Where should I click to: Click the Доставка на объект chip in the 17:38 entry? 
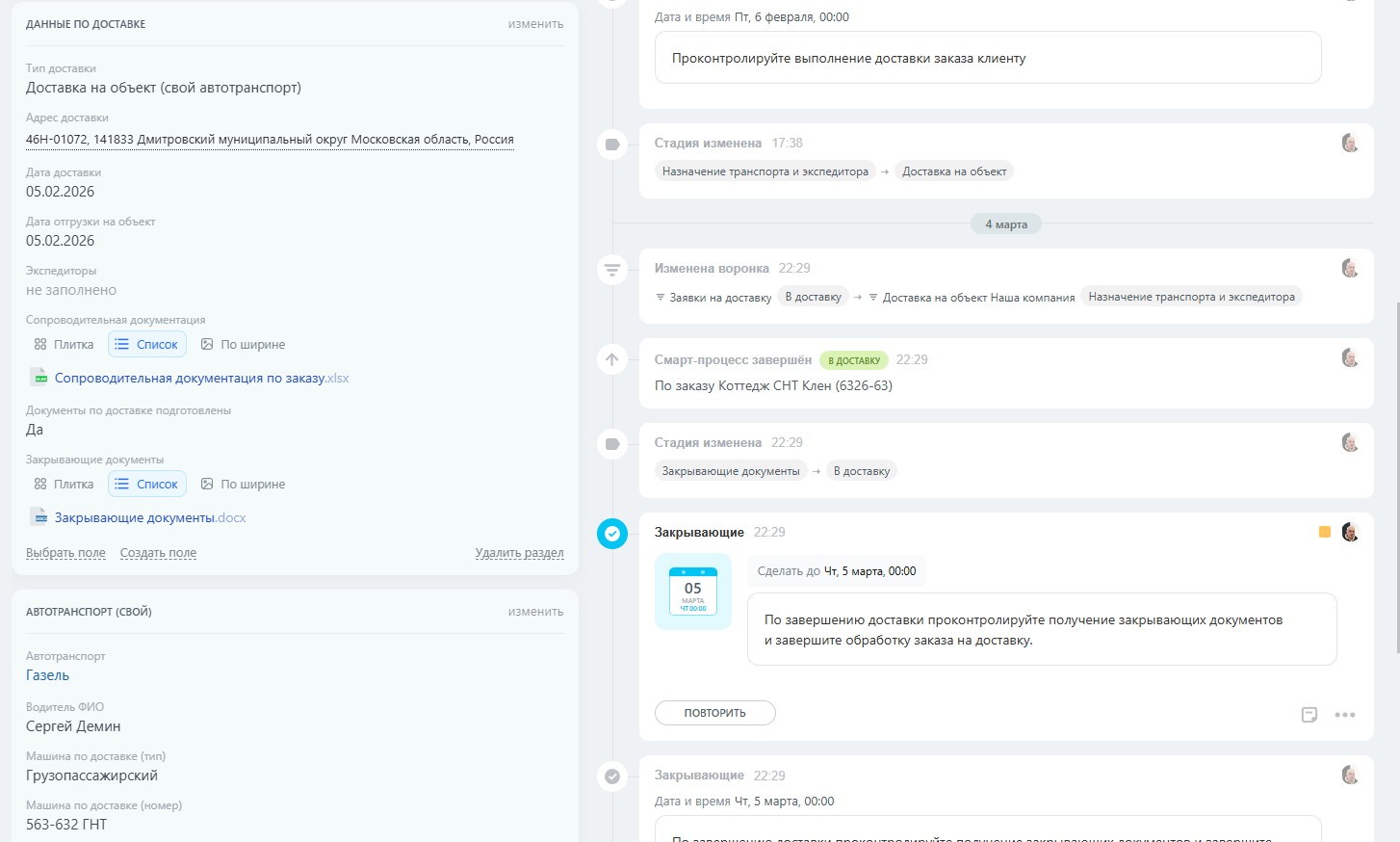coord(954,171)
